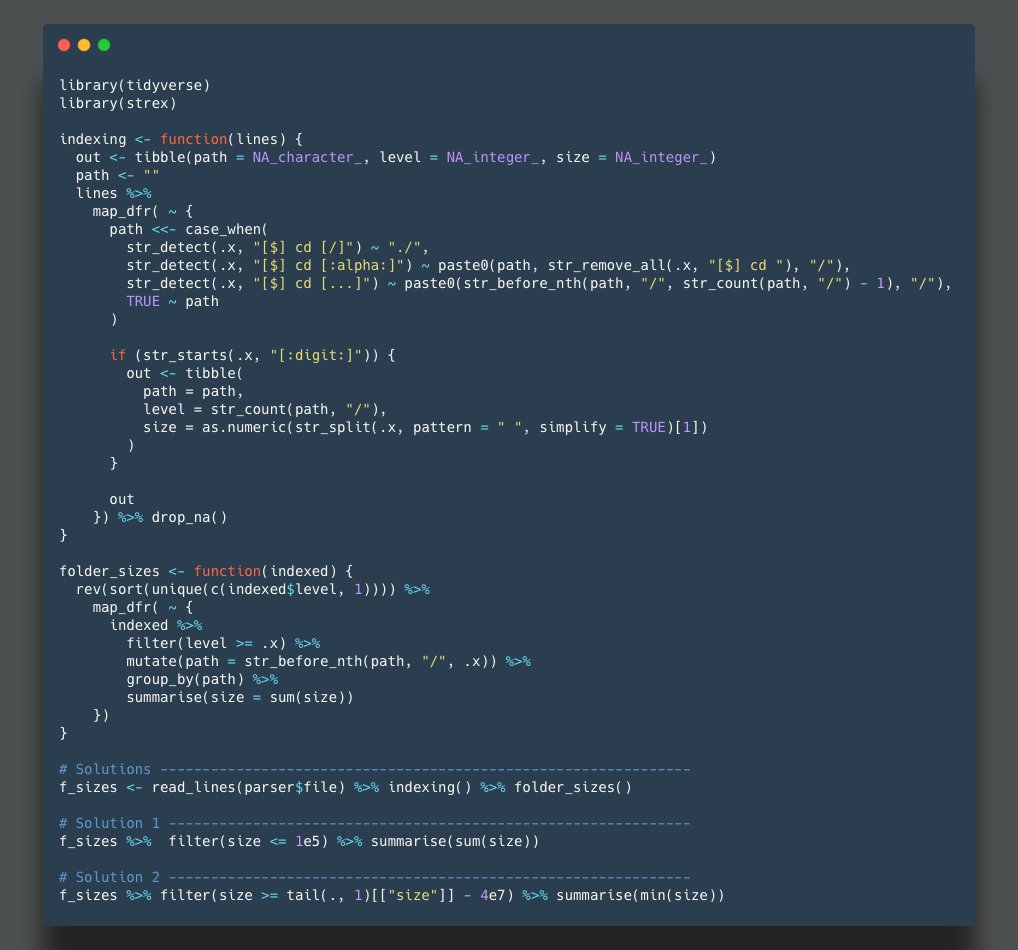The width and height of the screenshot is (1018, 950).
Task: Click 'summarise(size = sum(size))' line
Action: click(240, 697)
